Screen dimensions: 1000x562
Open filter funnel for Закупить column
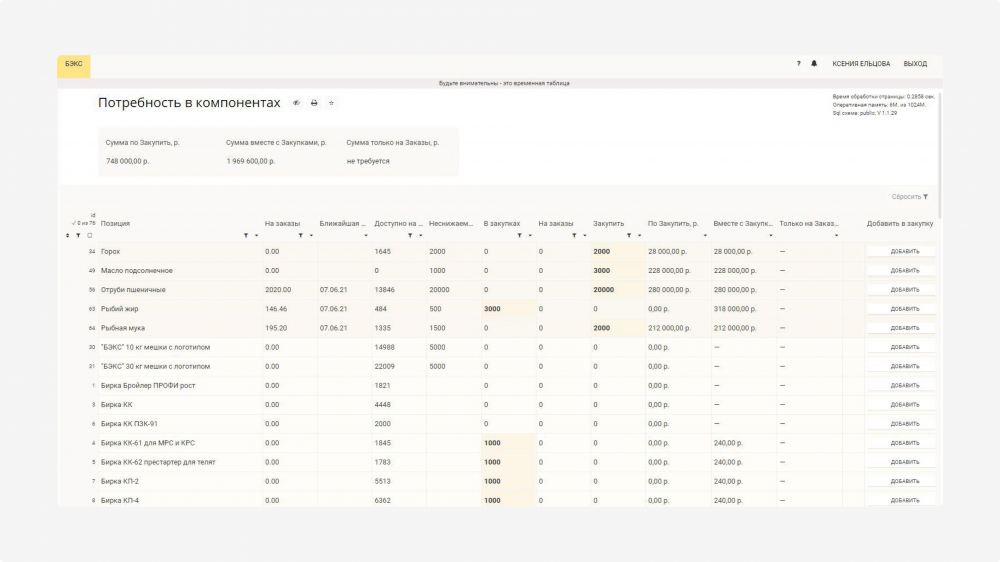(629, 235)
